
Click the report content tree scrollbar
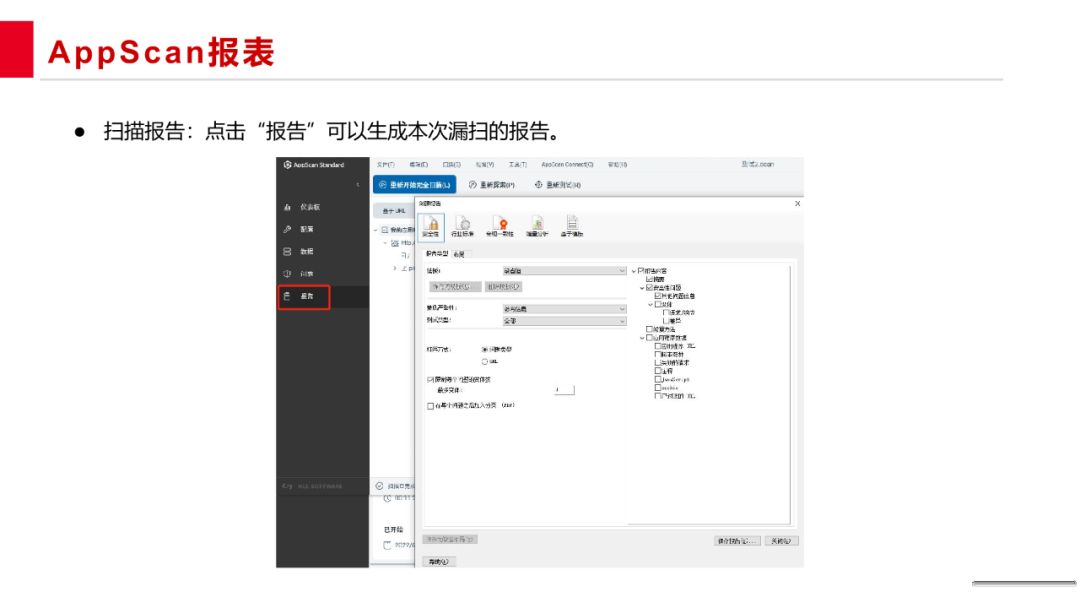(x=790, y=395)
